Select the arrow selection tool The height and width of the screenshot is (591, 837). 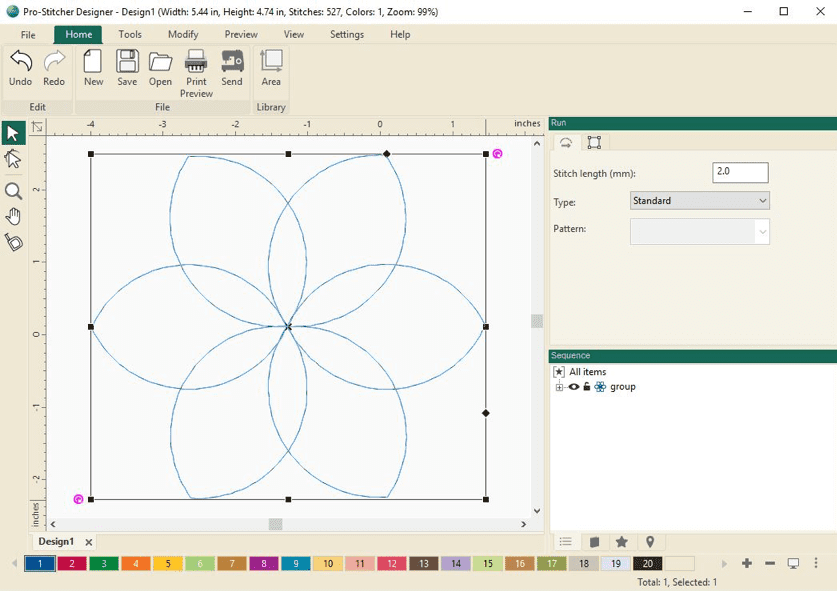(13, 132)
